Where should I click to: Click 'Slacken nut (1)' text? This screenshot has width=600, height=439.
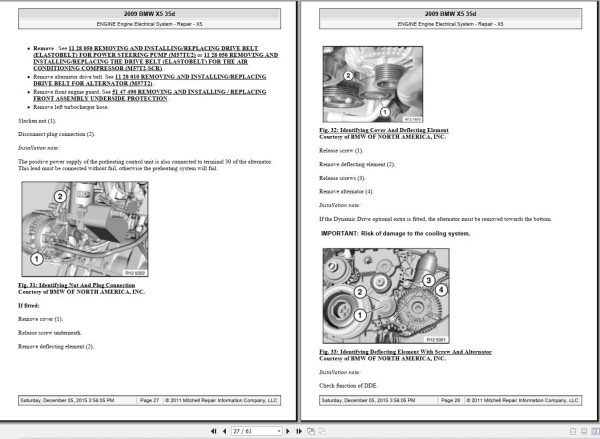pos(37,121)
